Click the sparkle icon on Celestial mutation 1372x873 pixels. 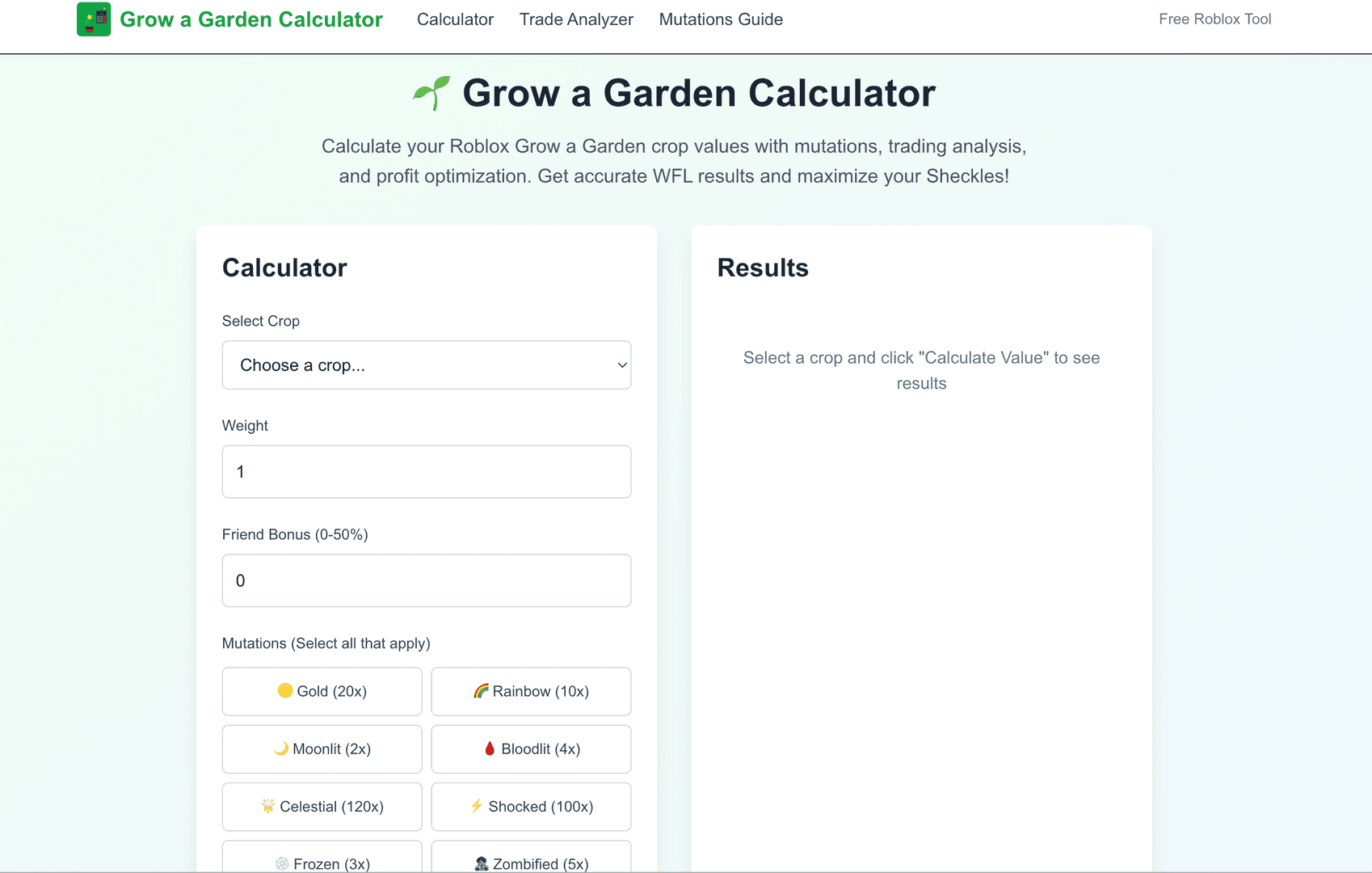tap(267, 806)
